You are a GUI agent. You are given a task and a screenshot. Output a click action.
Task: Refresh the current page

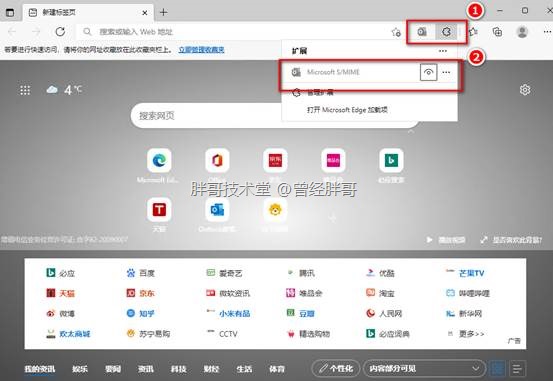pos(60,32)
